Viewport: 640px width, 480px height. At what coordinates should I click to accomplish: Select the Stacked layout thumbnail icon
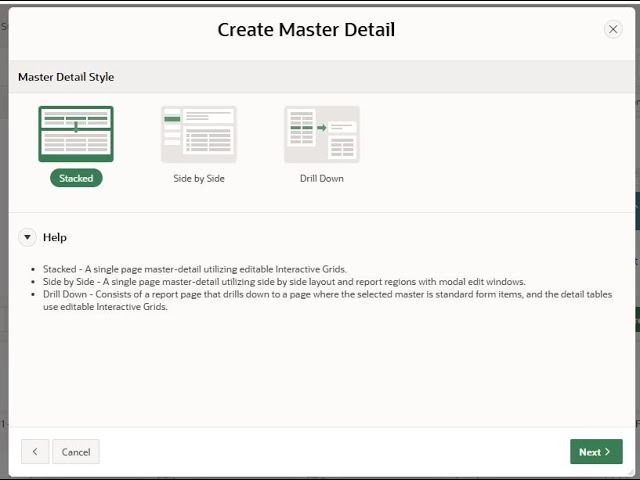point(76,134)
